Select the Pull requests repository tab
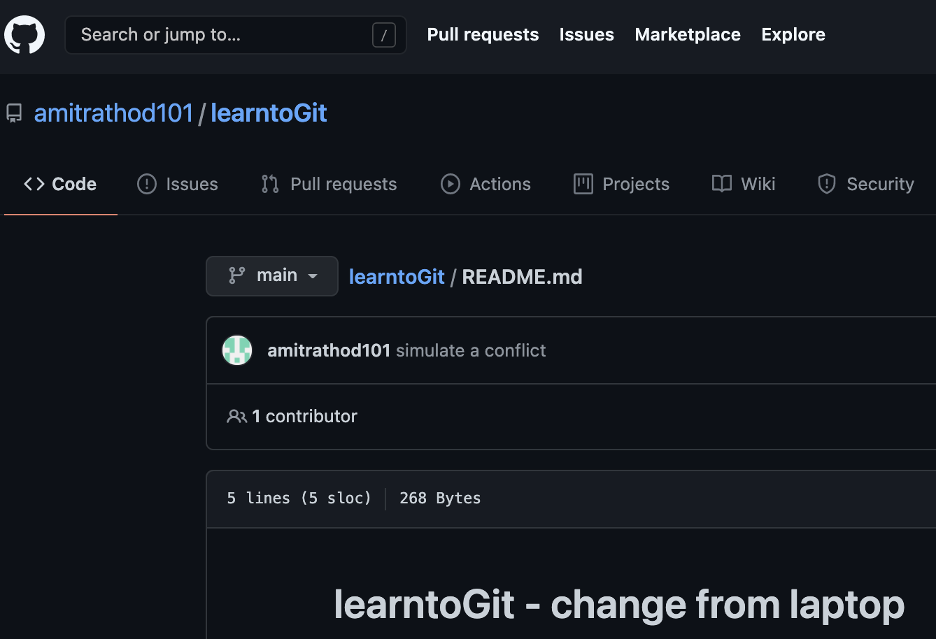This screenshot has height=640, width=936. click(329, 184)
